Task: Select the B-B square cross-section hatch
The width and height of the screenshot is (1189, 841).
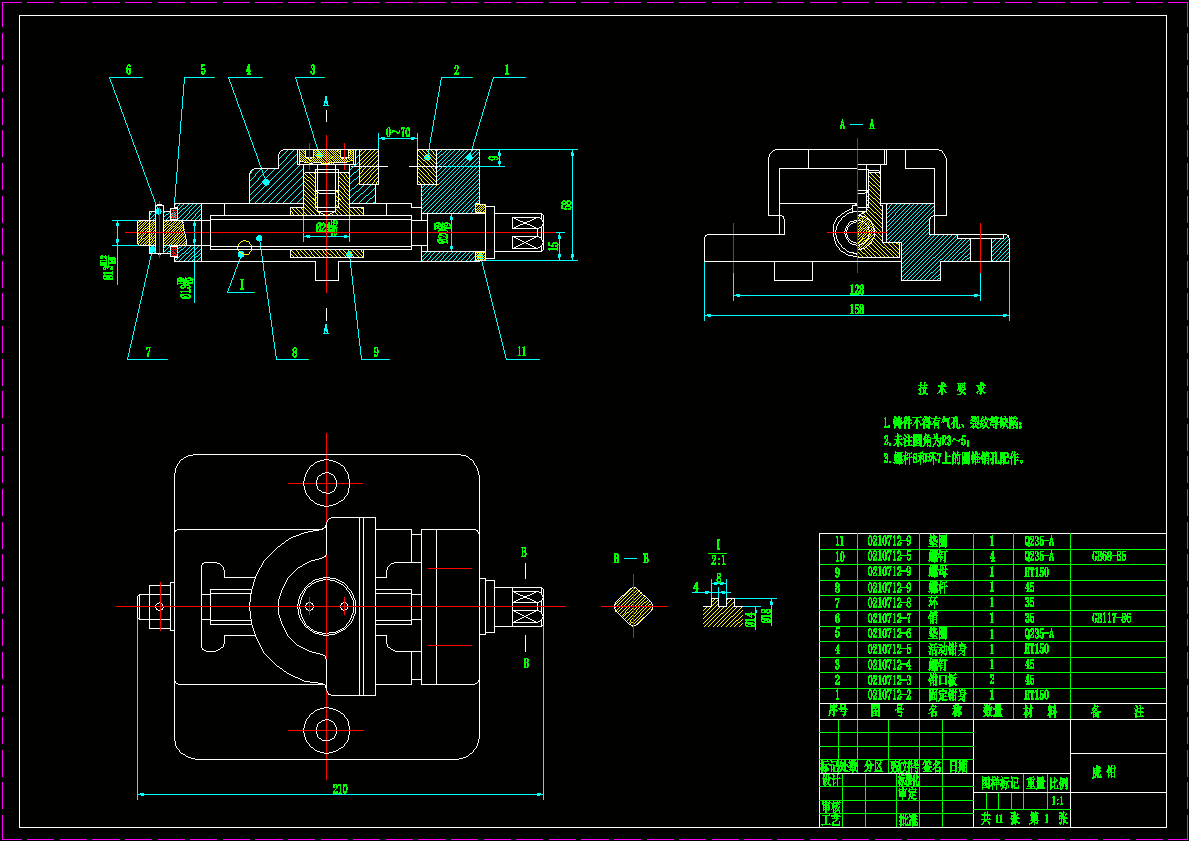Action: tap(632, 607)
